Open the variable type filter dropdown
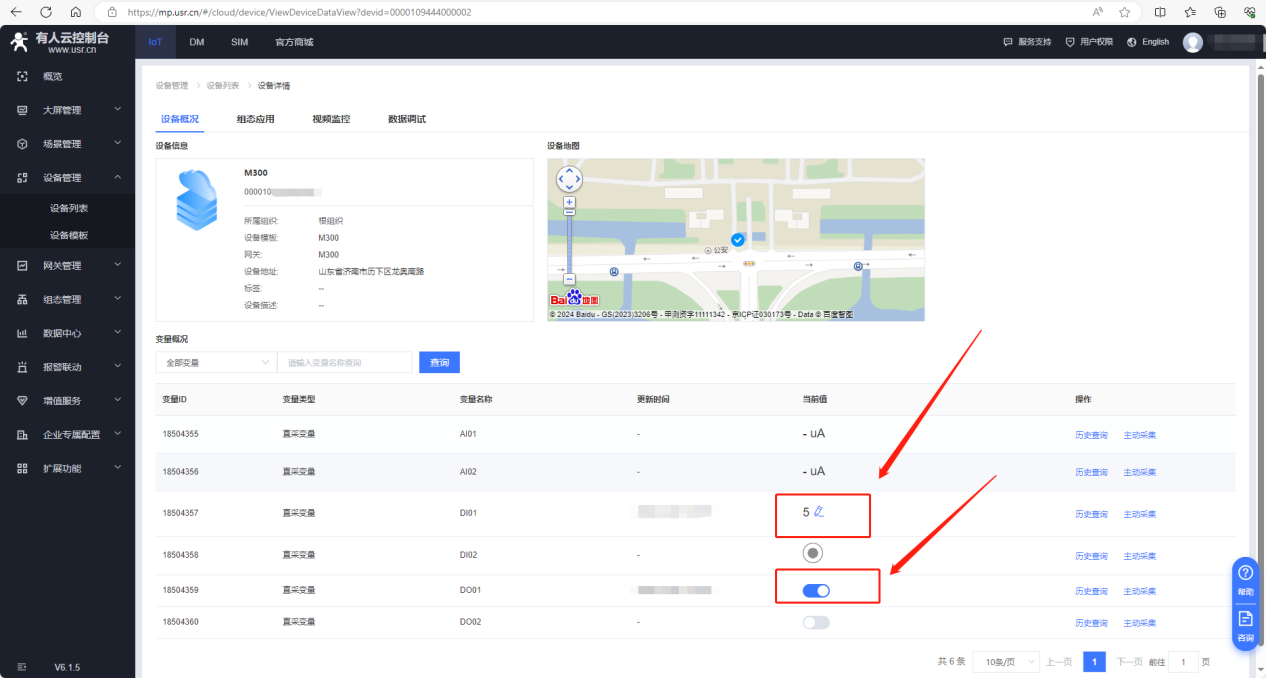The image size is (1266, 678). pos(216,362)
